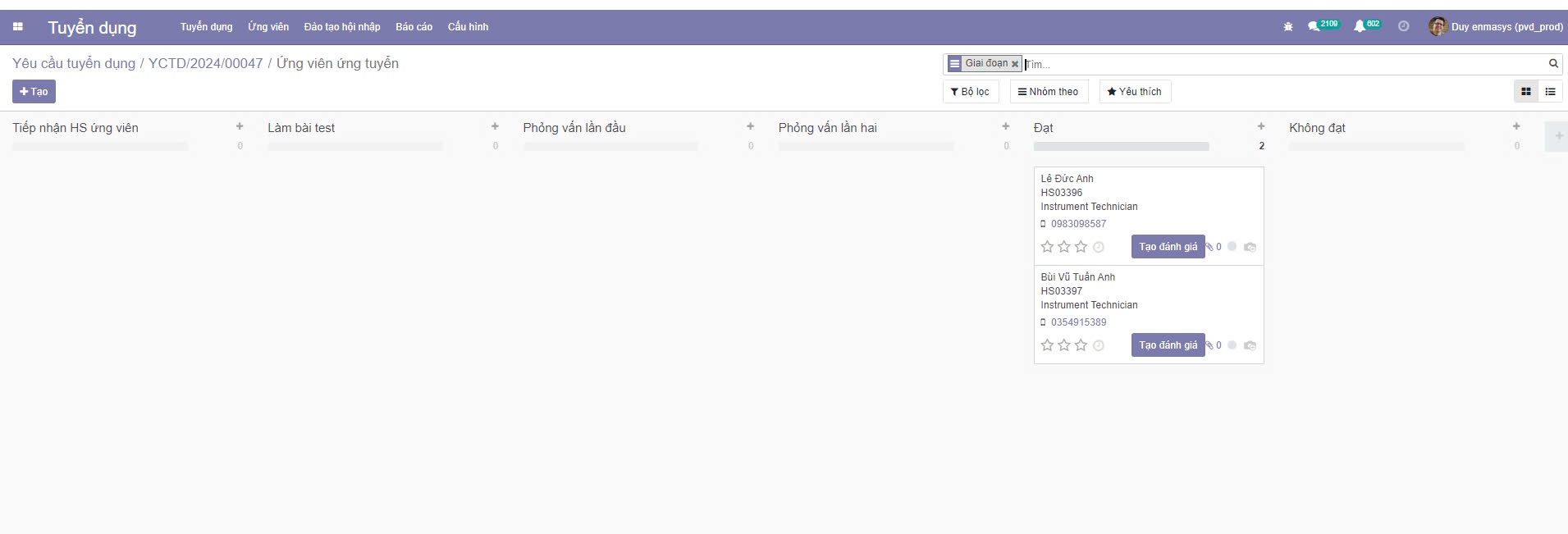Viewport: 1568px width, 534px height.
Task: Open the Yêu thích favorites dropdown
Action: click(x=1135, y=92)
